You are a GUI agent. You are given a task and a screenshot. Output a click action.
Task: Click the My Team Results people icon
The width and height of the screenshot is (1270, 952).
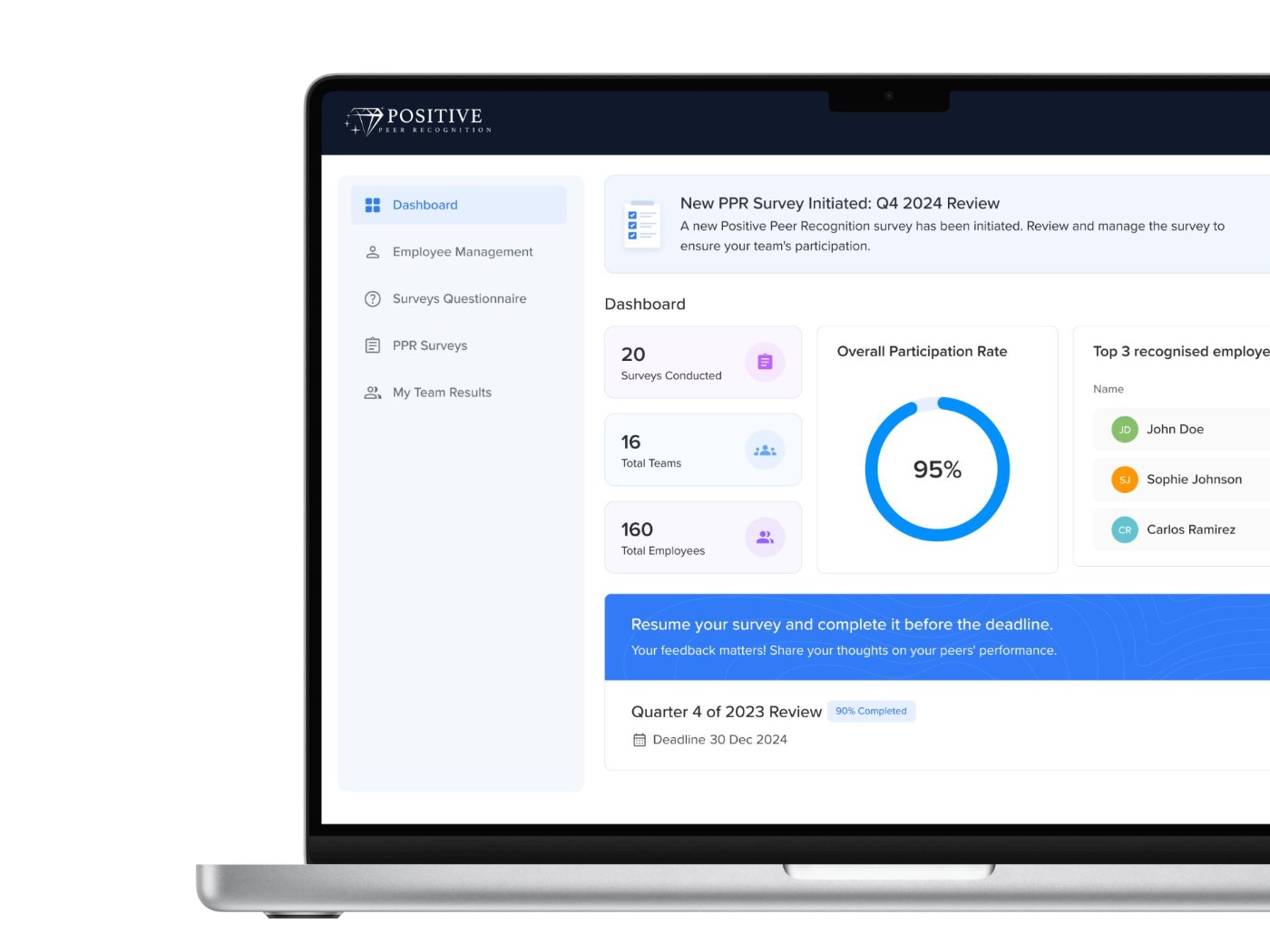(373, 393)
